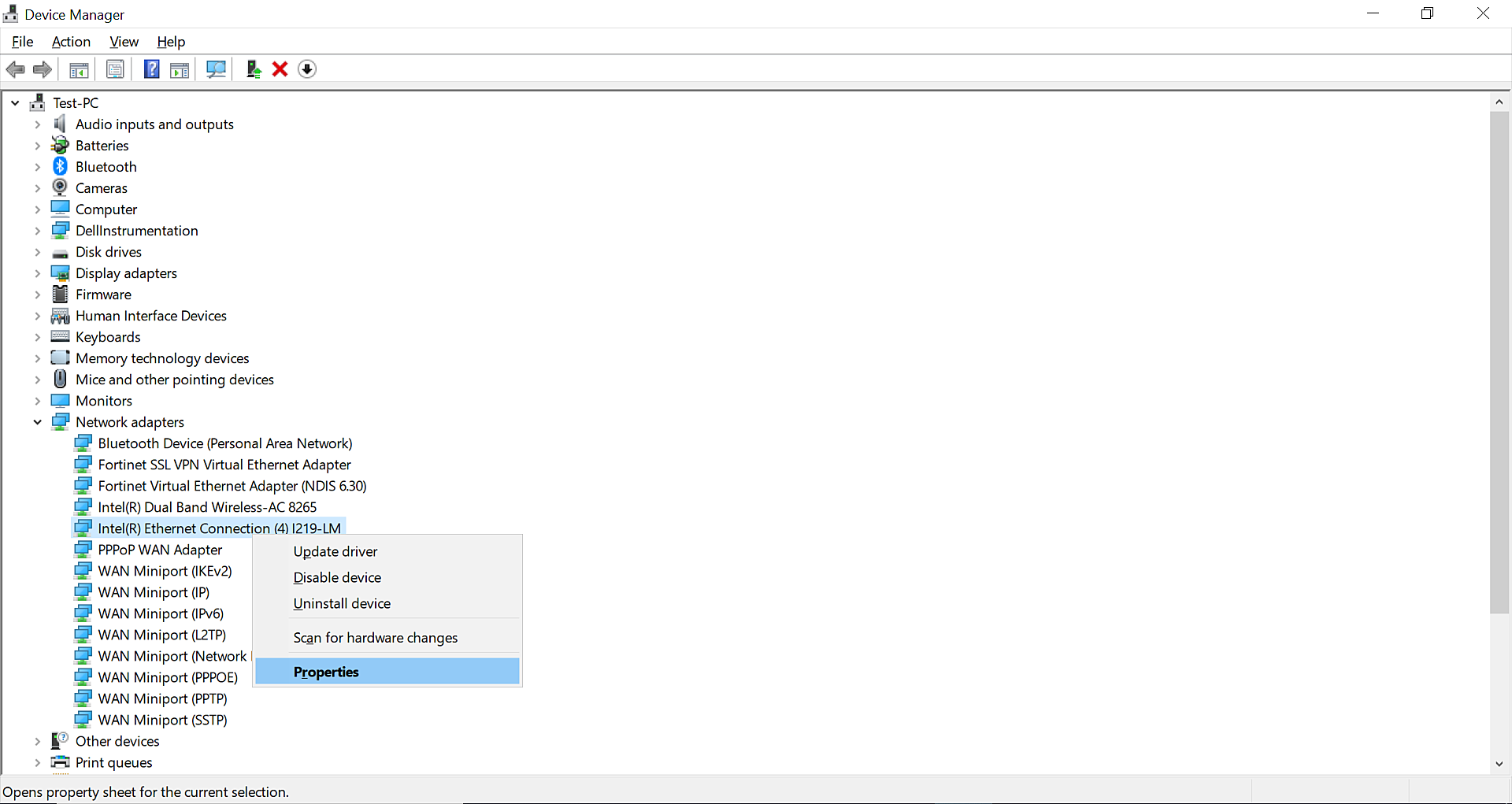The image size is (1512, 804).
Task: Choose Scan for hardware changes in context menu
Action: click(x=387, y=638)
